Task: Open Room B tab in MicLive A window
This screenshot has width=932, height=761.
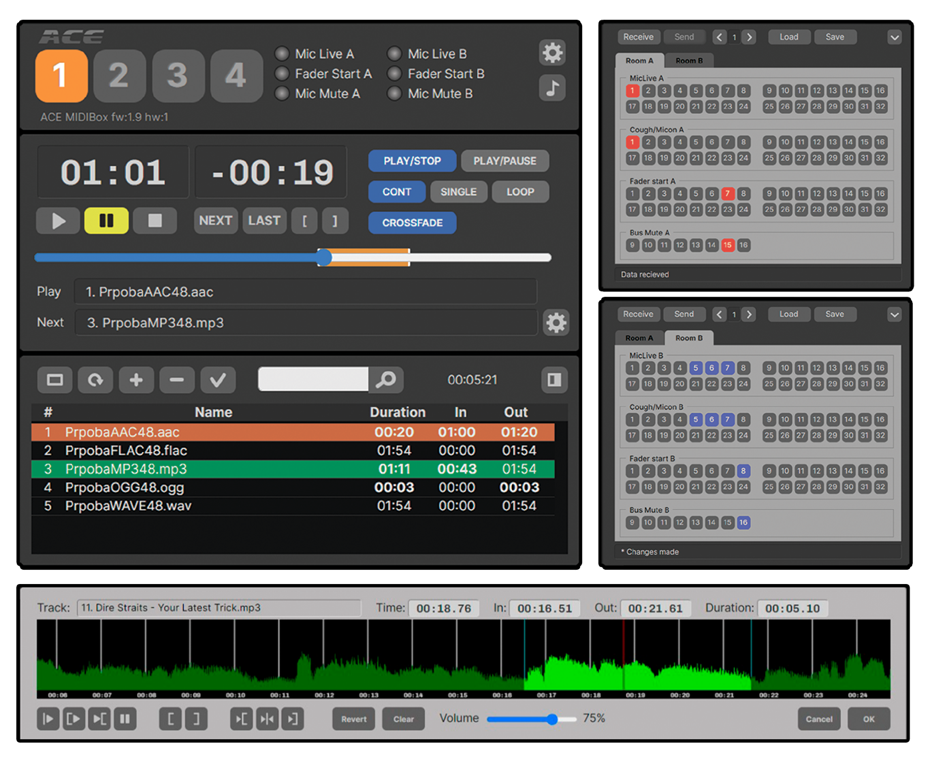Action: coord(689,61)
